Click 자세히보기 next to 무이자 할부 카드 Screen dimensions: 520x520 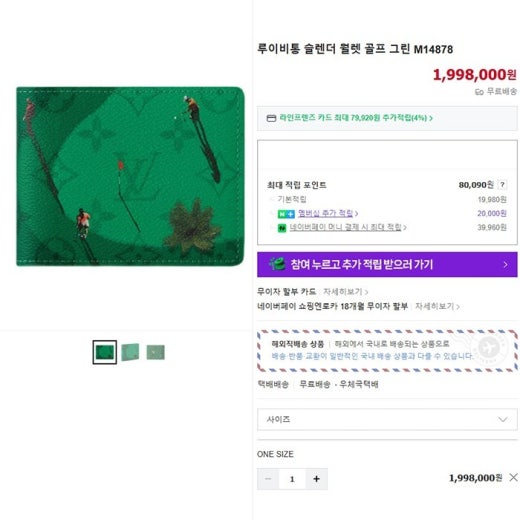click(x=345, y=292)
